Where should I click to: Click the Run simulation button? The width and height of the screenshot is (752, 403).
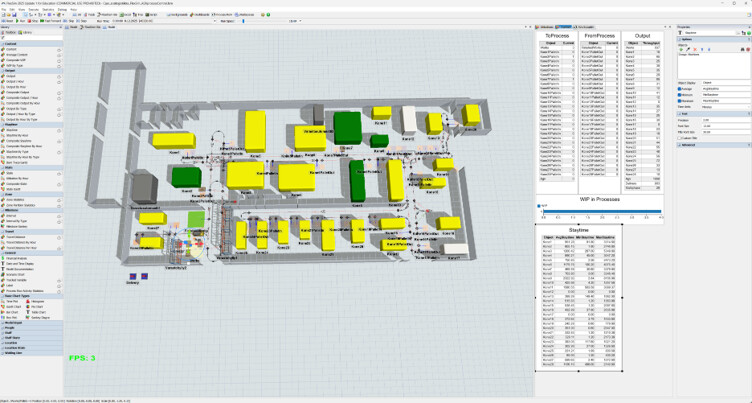[x=21, y=21]
